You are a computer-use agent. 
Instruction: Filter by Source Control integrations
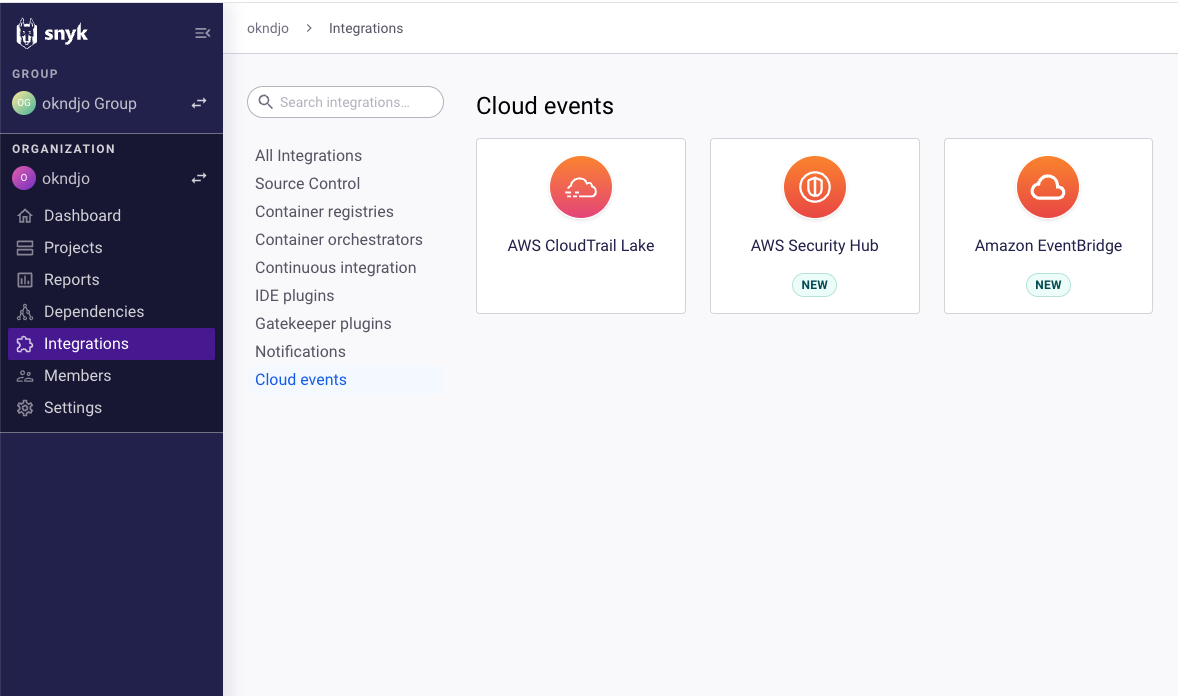click(307, 184)
